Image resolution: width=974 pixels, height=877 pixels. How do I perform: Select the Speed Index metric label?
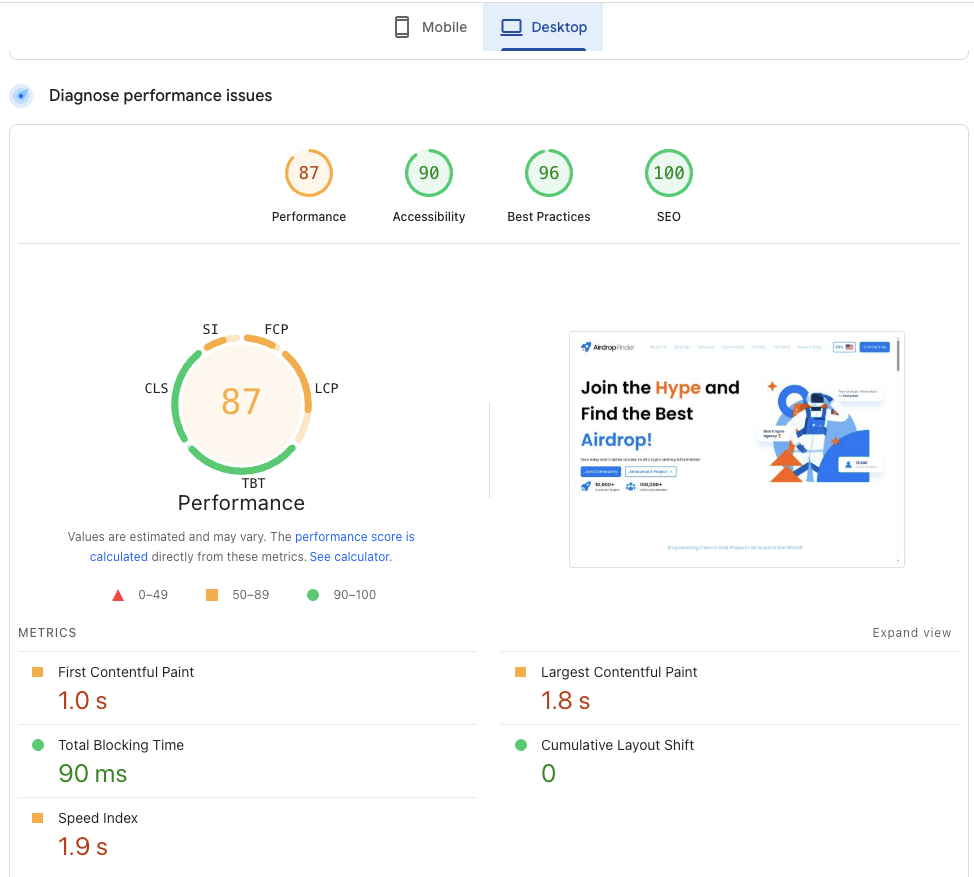point(98,818)
